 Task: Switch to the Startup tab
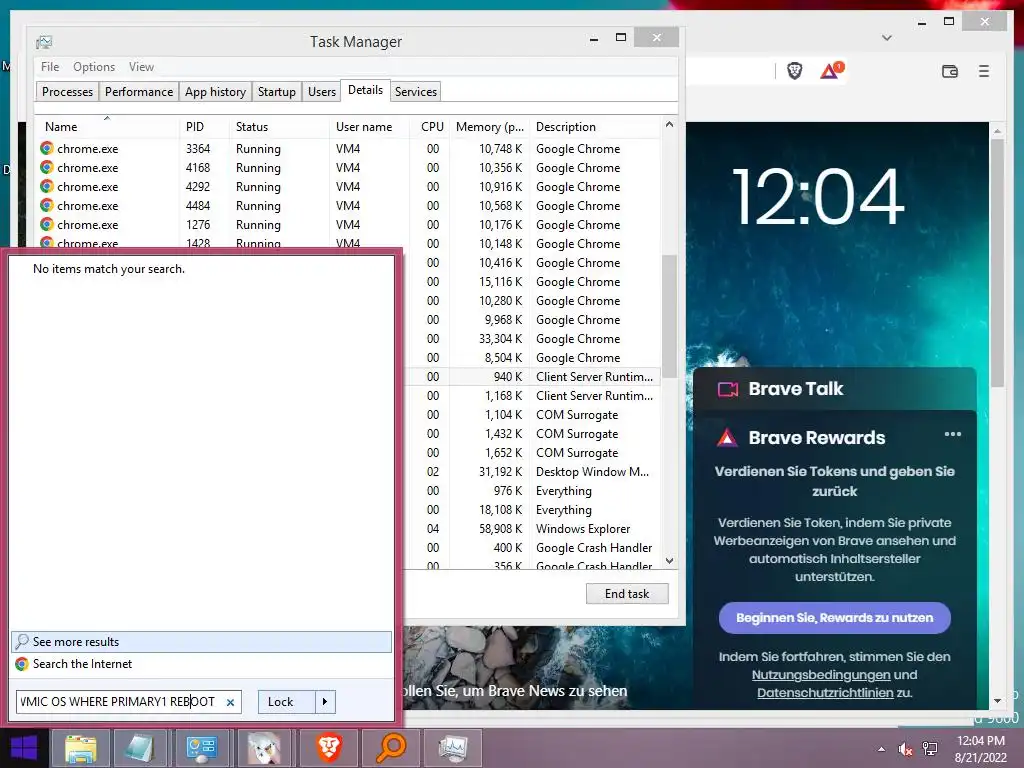[x=277, y=91]
